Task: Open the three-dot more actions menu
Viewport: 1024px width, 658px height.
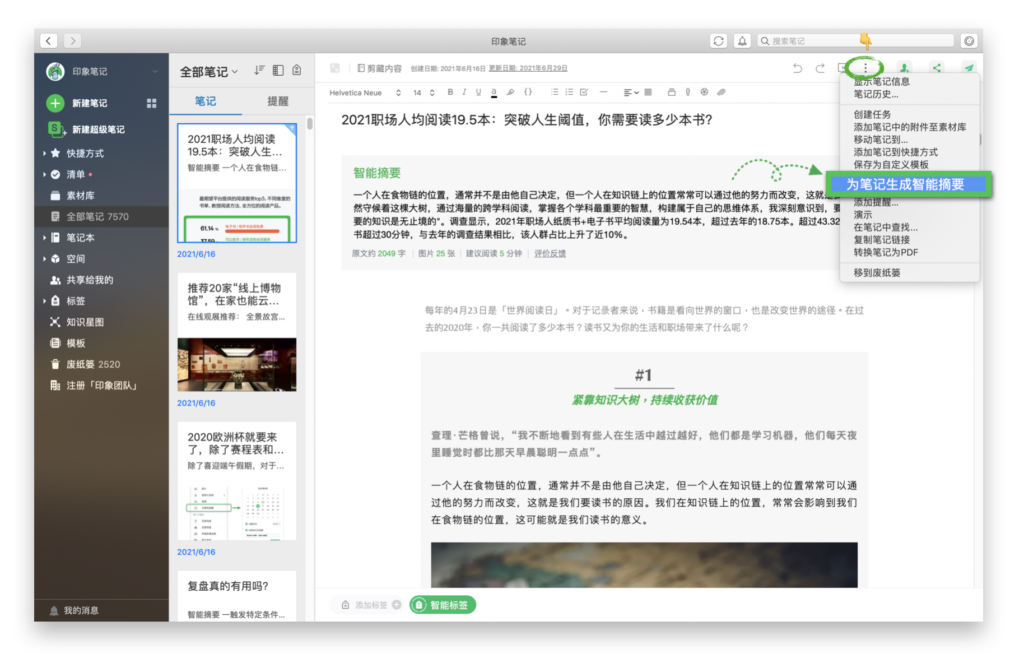Action: click(x=865, y=67)
